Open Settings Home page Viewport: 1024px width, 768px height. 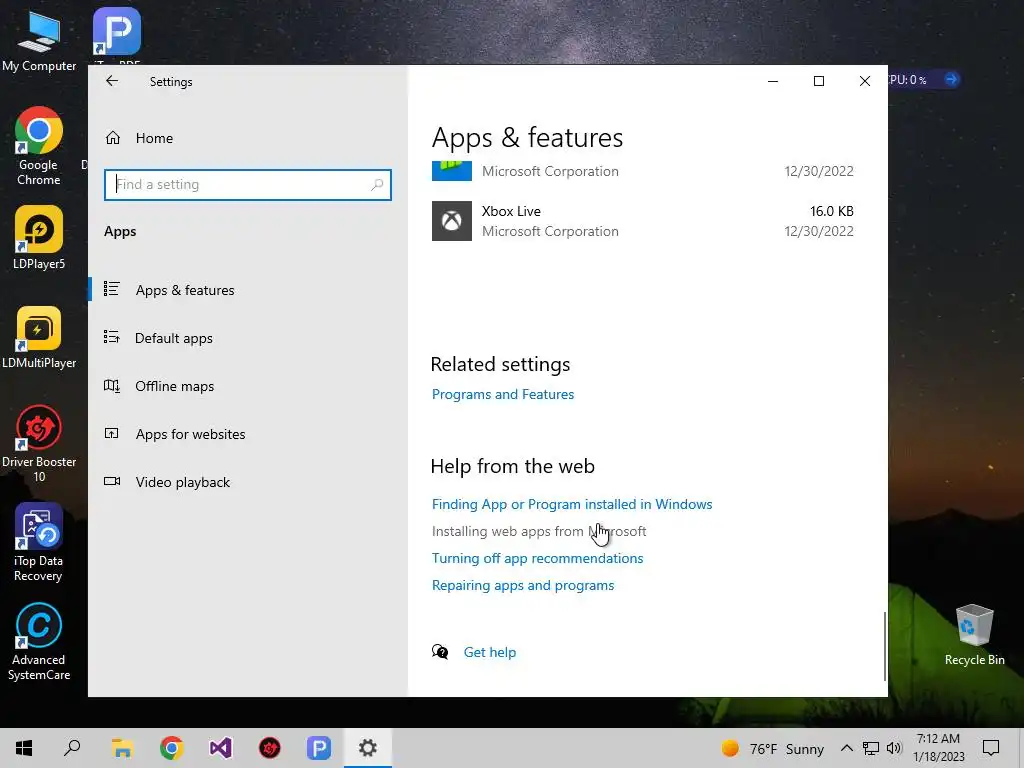click(154, 138)
